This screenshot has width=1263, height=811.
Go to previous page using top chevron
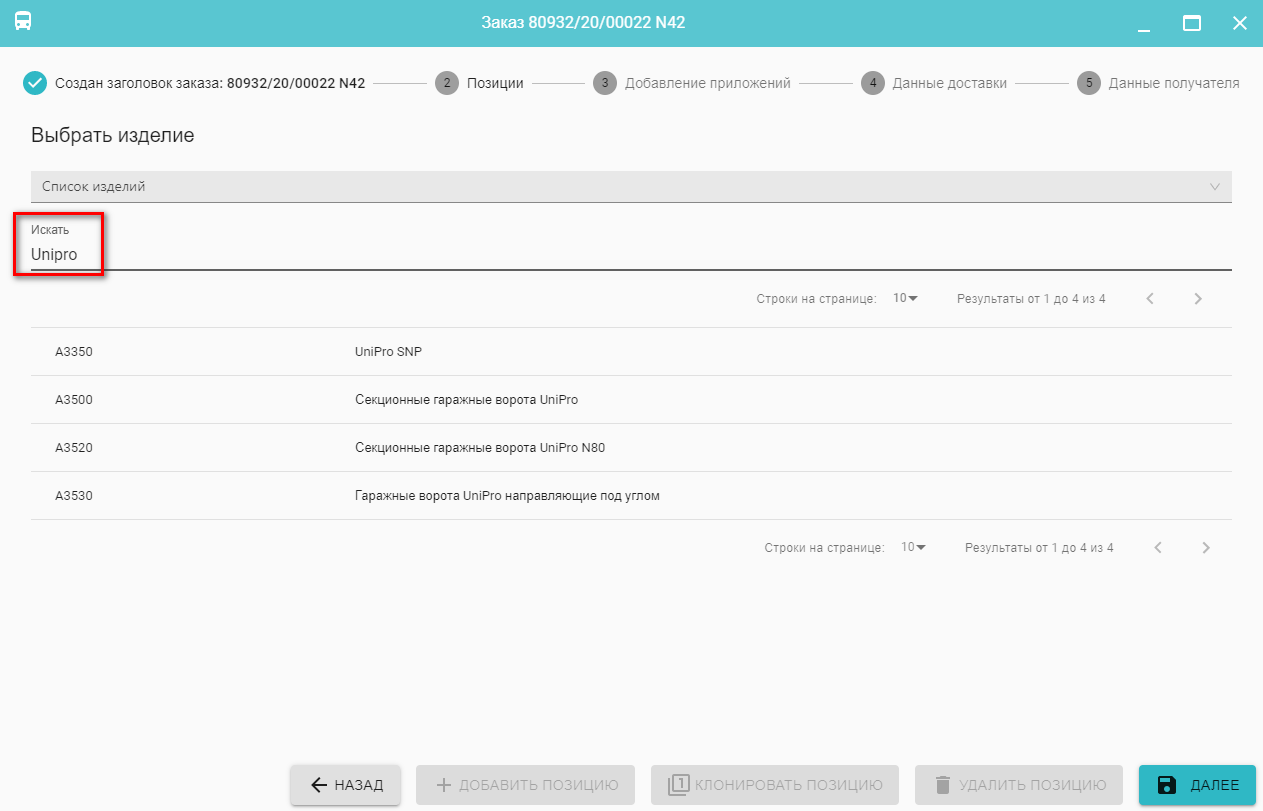1150,298
